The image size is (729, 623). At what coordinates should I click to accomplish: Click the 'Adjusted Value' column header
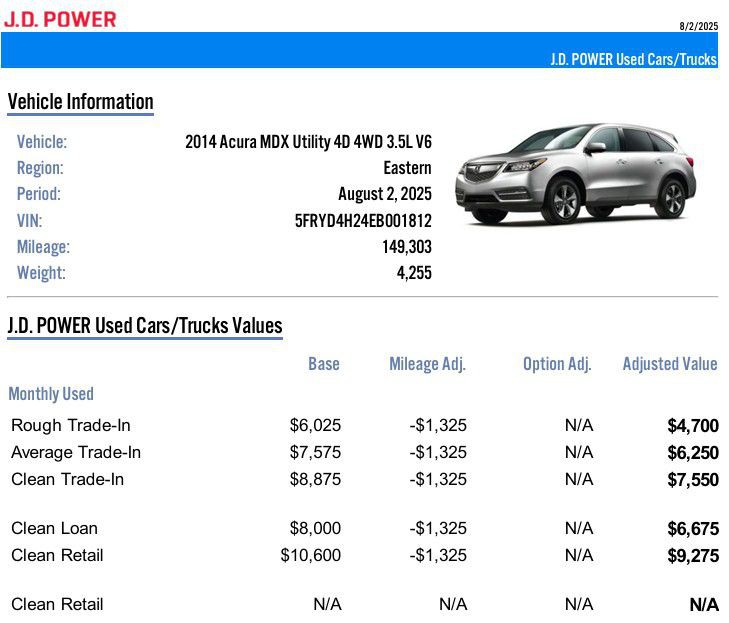pos(670,364)
